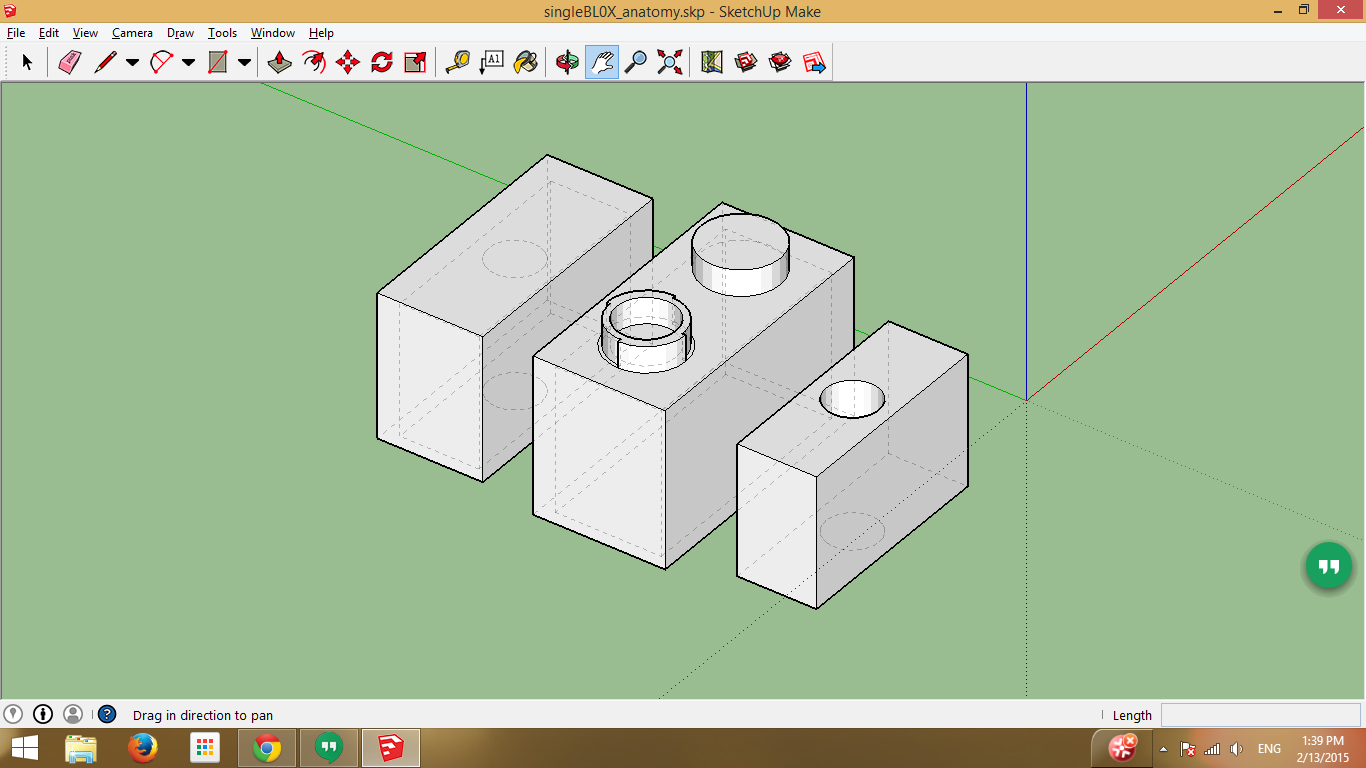The width and height of the screenshot is (1366, 768).
Task: Click the Zoom Extents tool
Action: [669, 62]
